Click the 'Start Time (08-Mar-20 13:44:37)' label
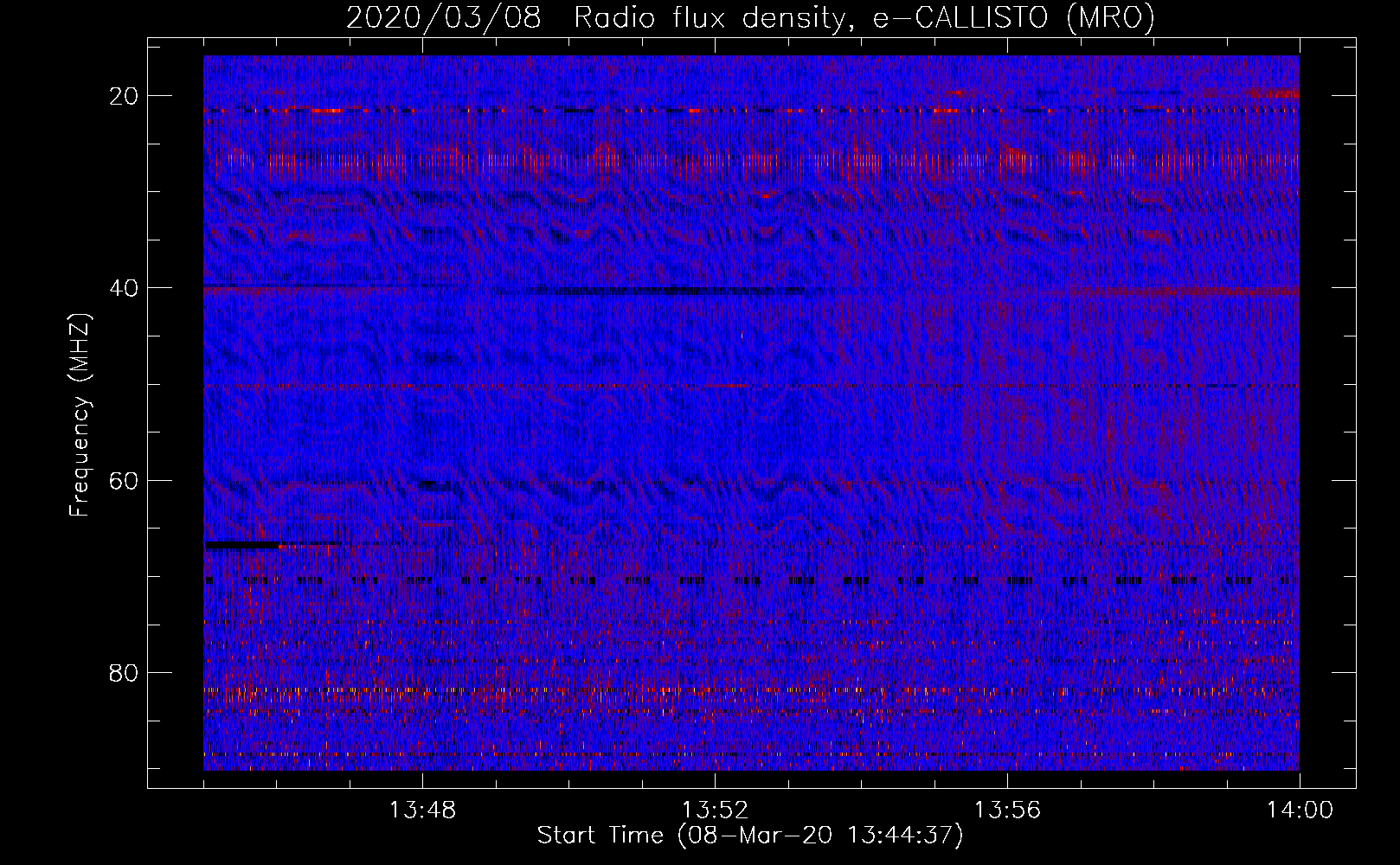The height and width of the screenshot is (865, 1400). [750, 836]
